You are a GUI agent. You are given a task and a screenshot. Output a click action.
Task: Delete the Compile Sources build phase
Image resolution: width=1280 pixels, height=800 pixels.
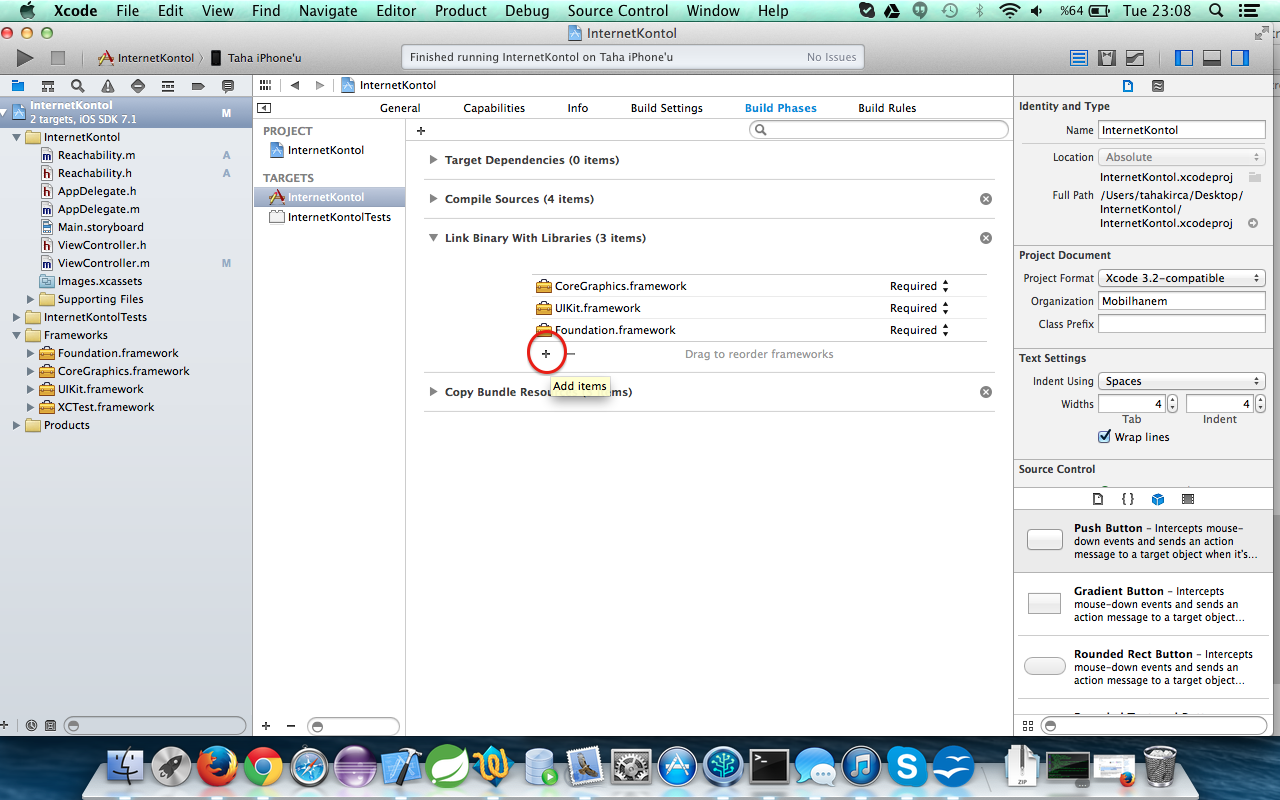point(986,199)
